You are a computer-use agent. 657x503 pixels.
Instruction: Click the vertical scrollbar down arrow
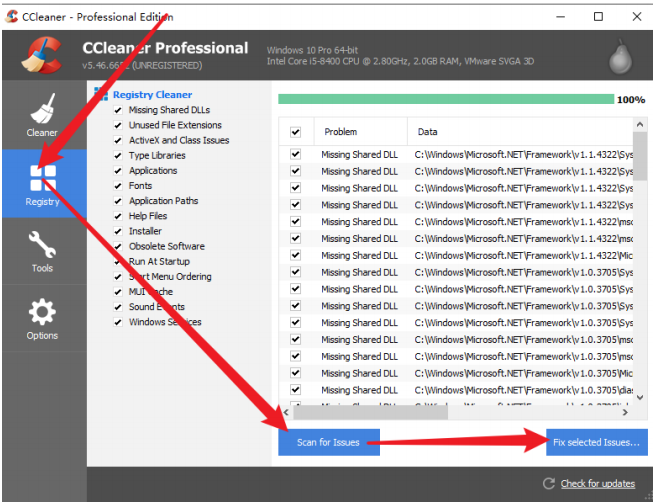639,397
